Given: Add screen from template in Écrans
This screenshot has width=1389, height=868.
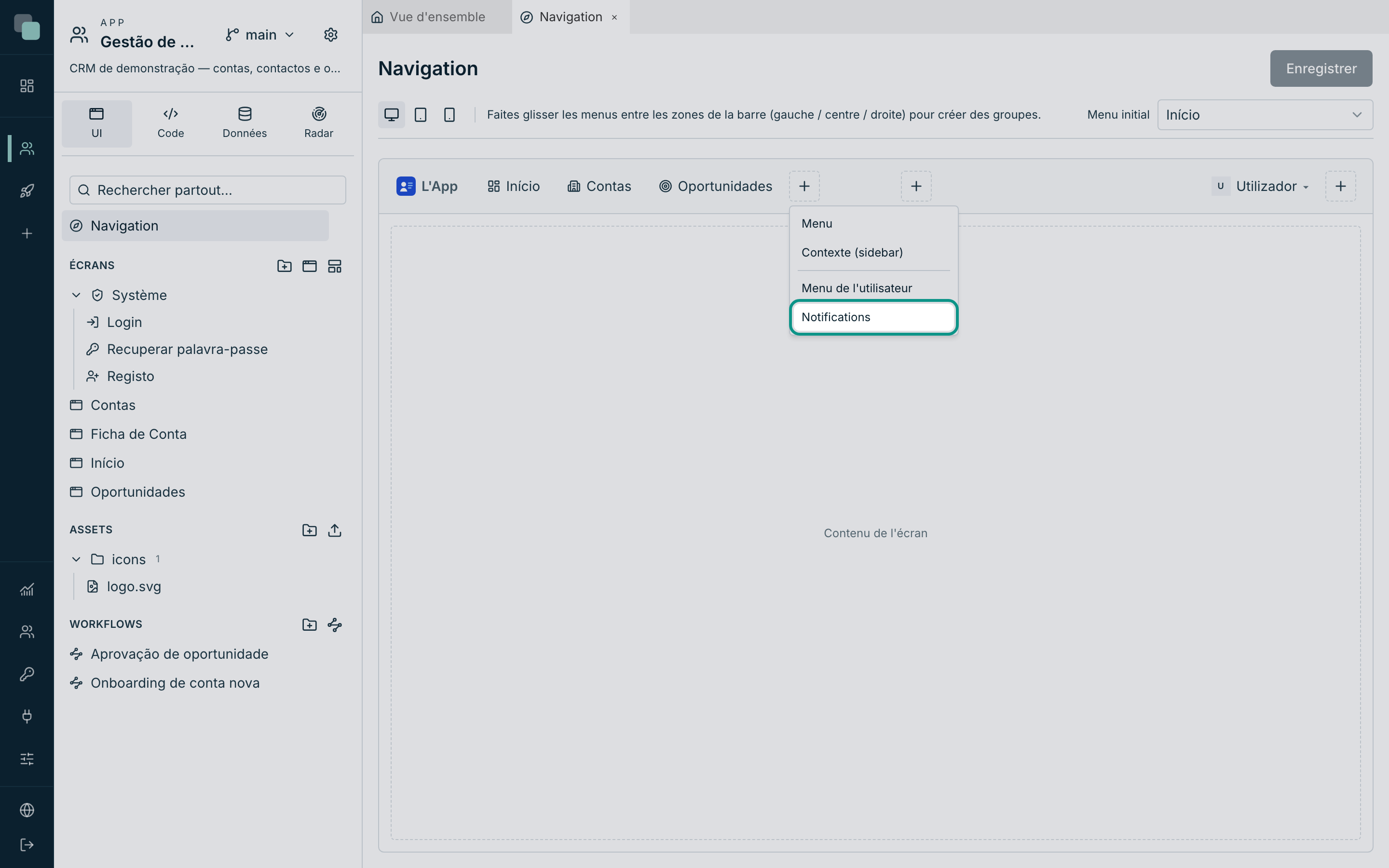Looking at the screenshot, I should [335, 266].
